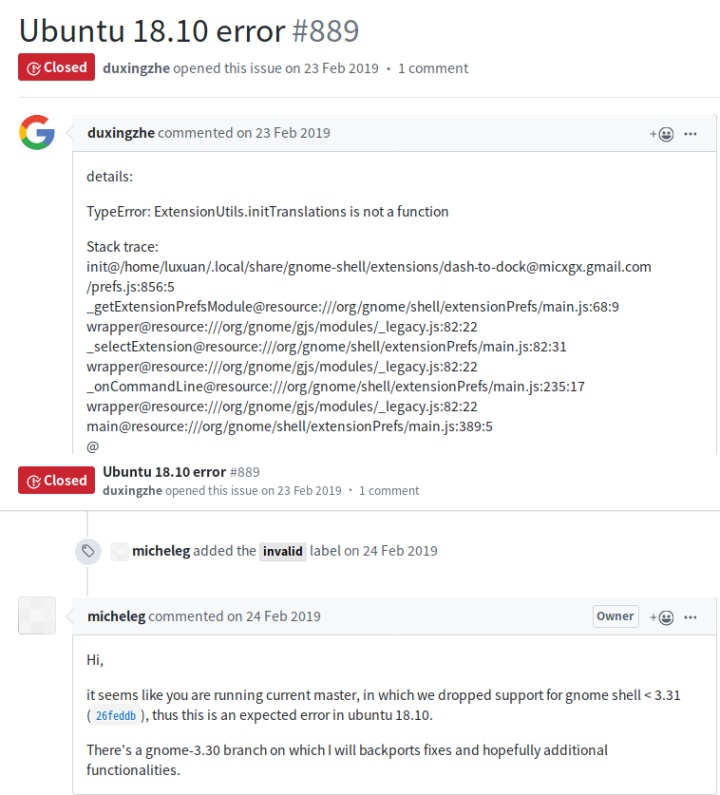Click the Owner badge on micheleg's comment
The image size is (720, 795).
615,616
